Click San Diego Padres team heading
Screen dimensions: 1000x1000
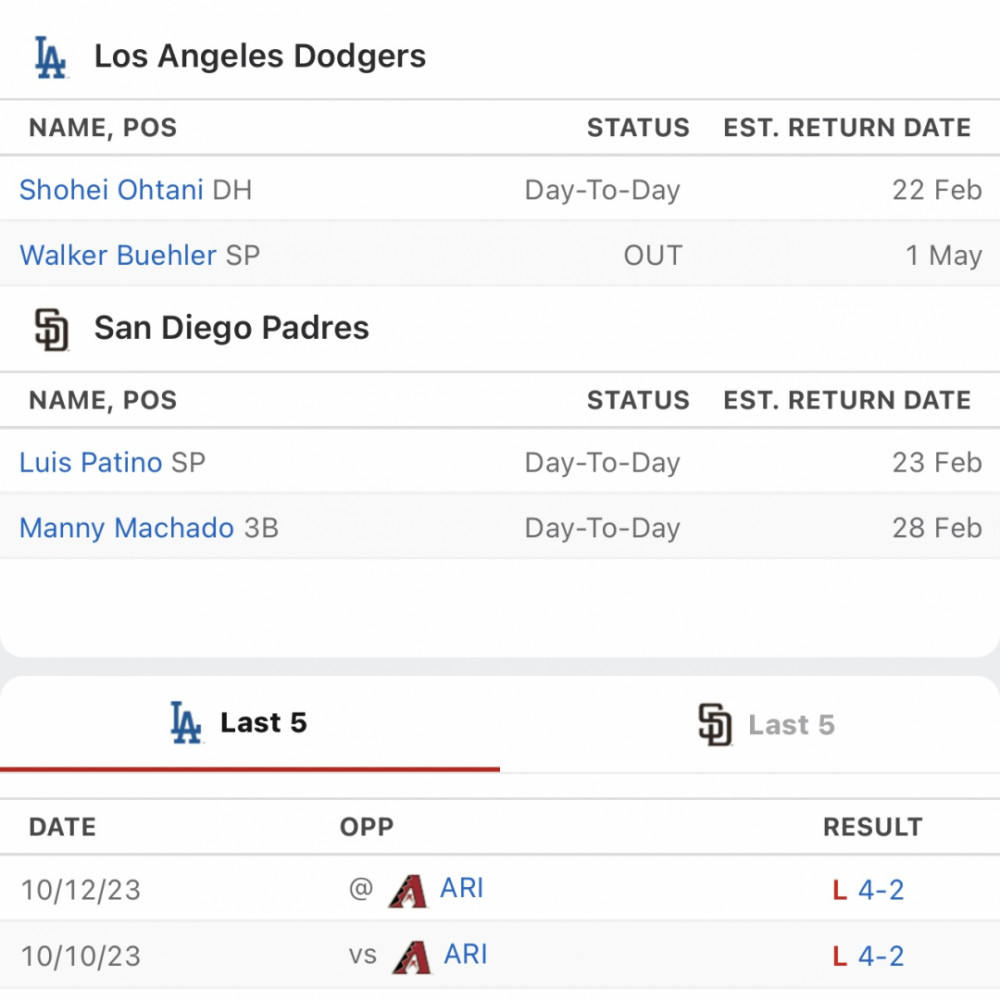point(232,328)
